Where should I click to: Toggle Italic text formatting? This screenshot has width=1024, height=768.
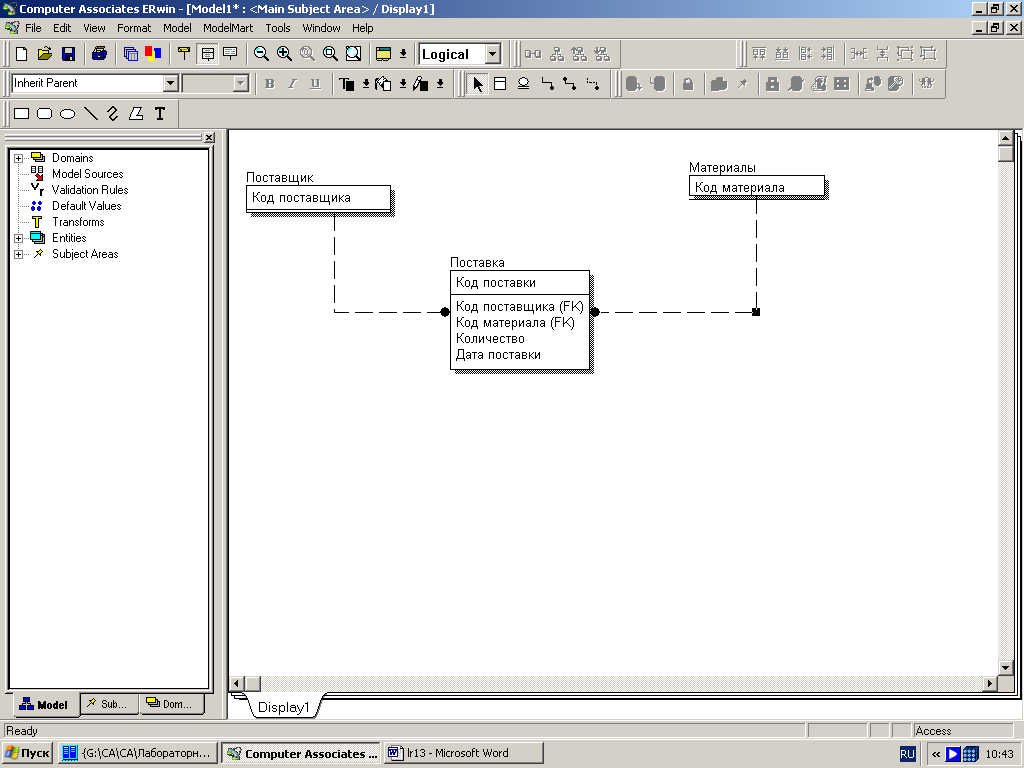click(293, 84)
